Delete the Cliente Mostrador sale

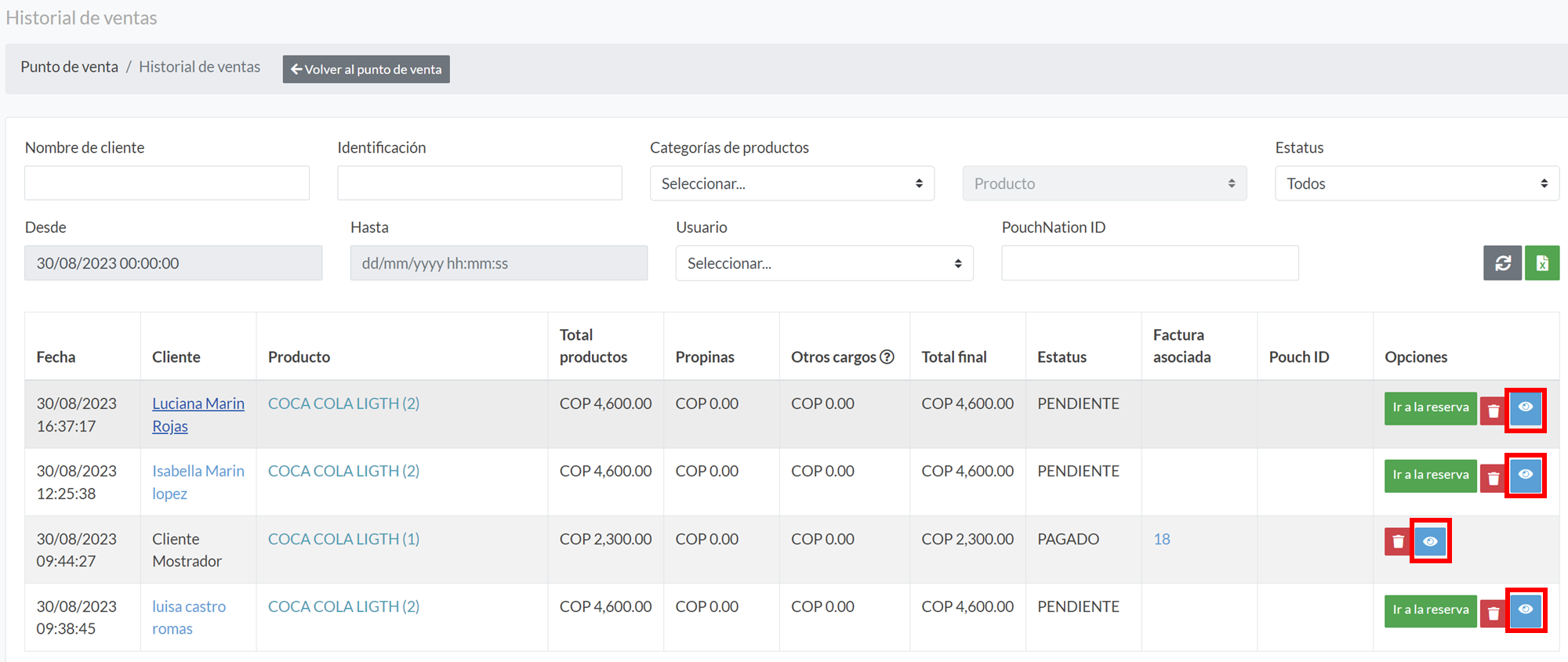(1397, 541)
